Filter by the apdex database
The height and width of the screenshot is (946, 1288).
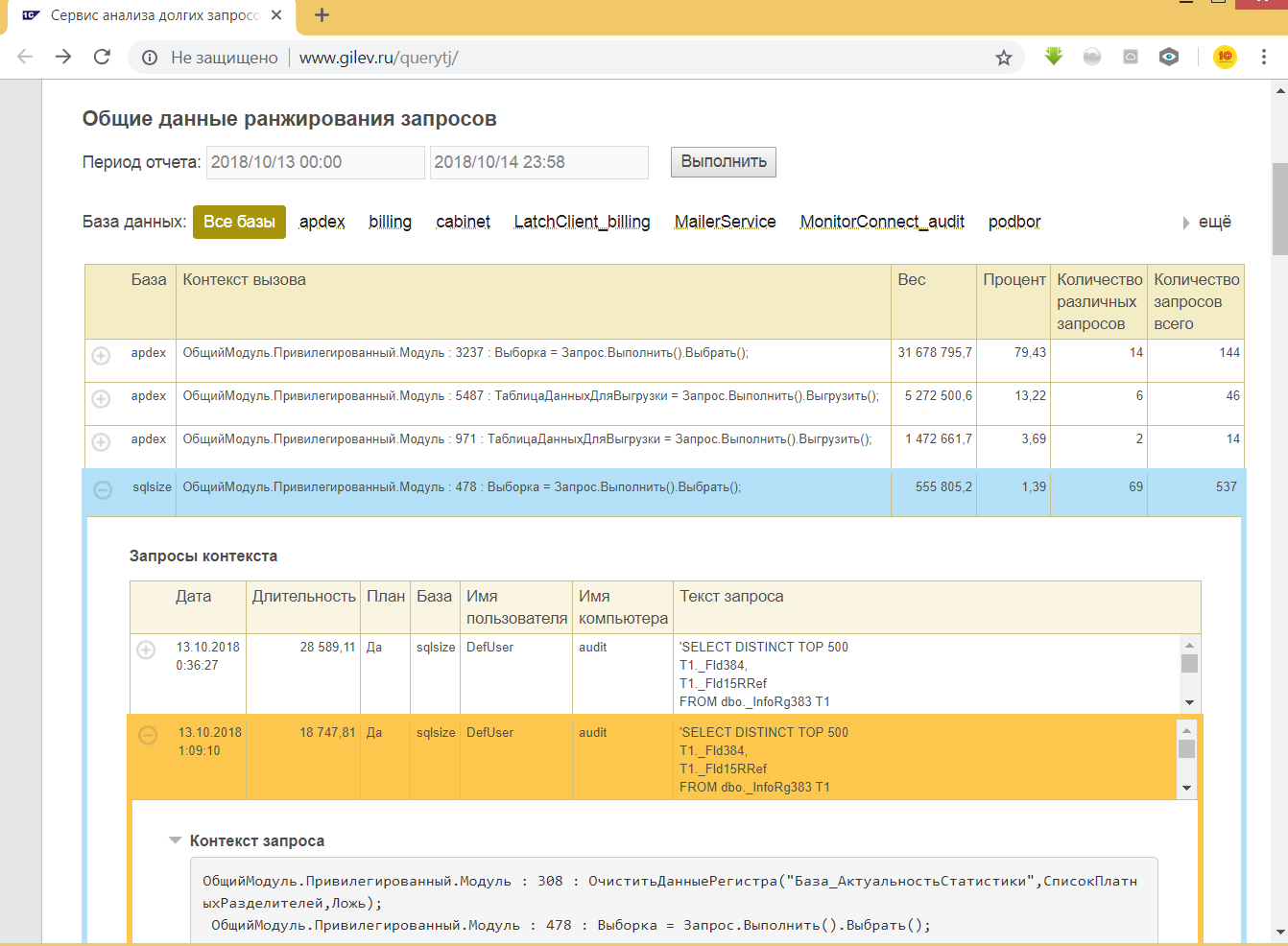[x=322, y=222]
